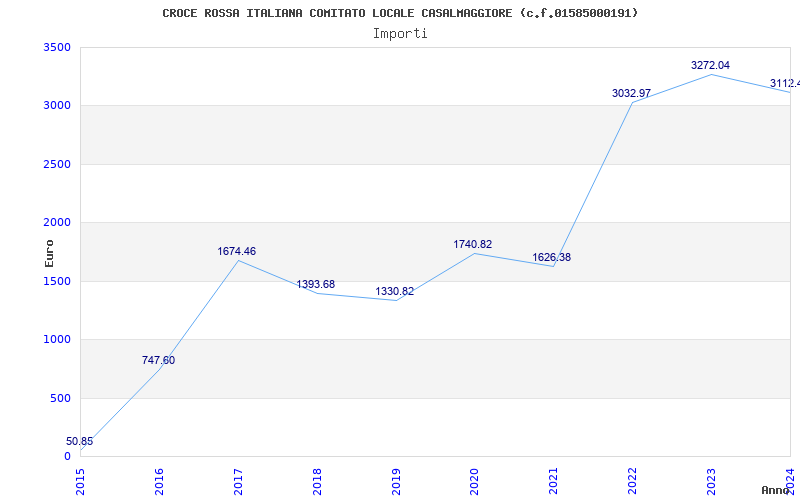Click the chart title CROCE ROSSA ITALIANA
800x500 pixels.
point(400,13)
